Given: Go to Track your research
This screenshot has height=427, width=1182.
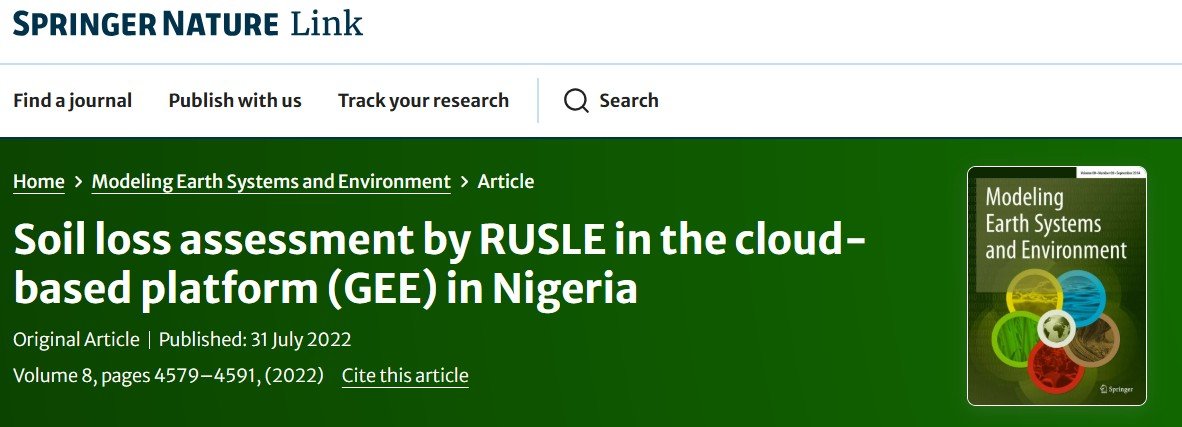Looking at the screenshot, I should (x=423, y=100).
